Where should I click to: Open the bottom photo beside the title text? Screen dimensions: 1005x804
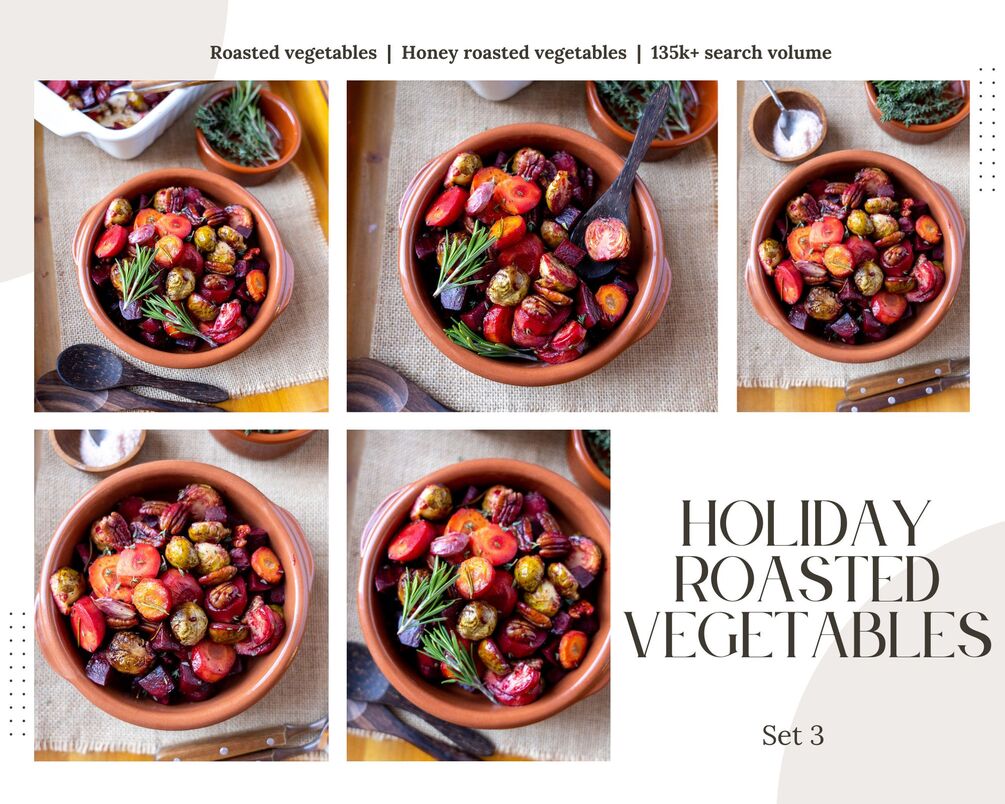(x=478, y=595)
